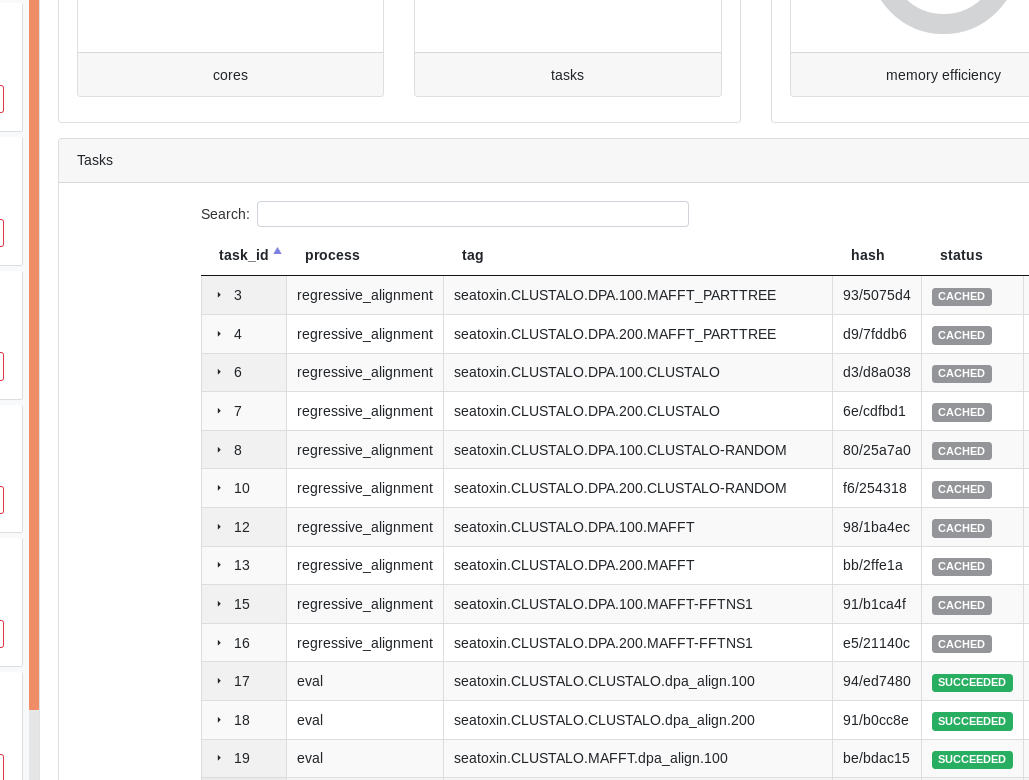The image size is (1029, 780).
Task: Click the SUCCEEDED badge on task 18
Action: (972, 721)
